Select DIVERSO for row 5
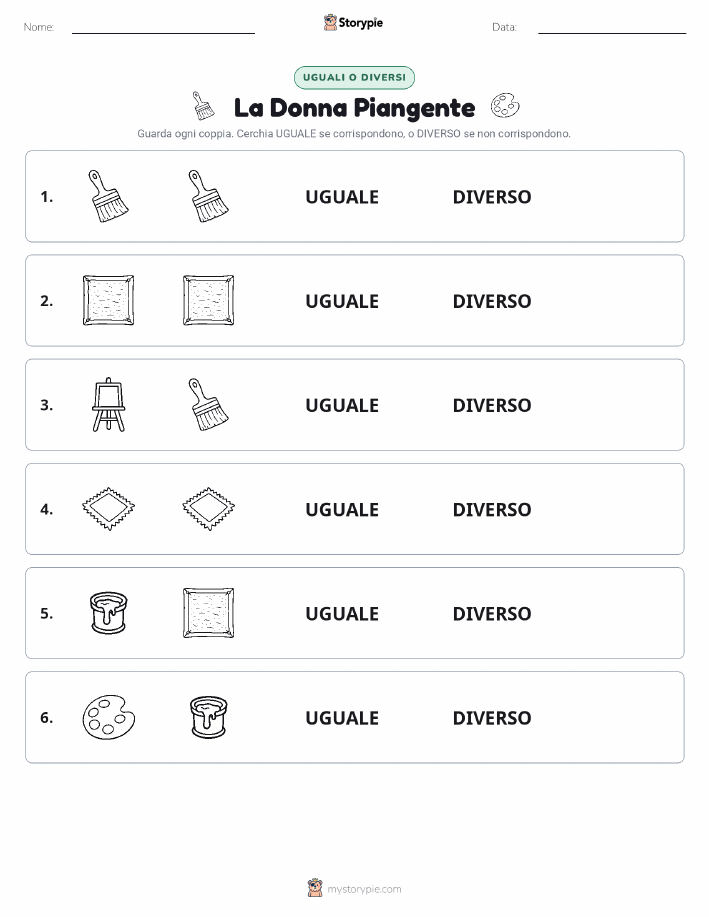 tap(492, 613)
